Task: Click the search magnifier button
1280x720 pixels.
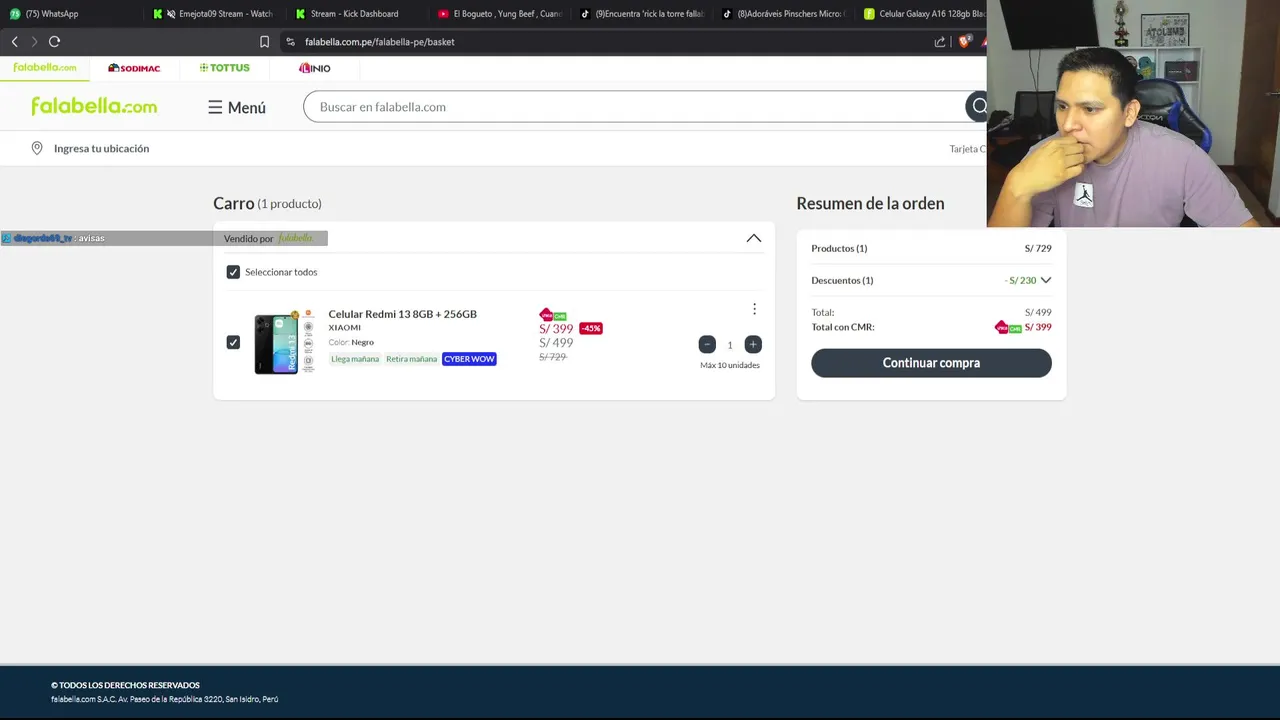Action: [978, 106]
